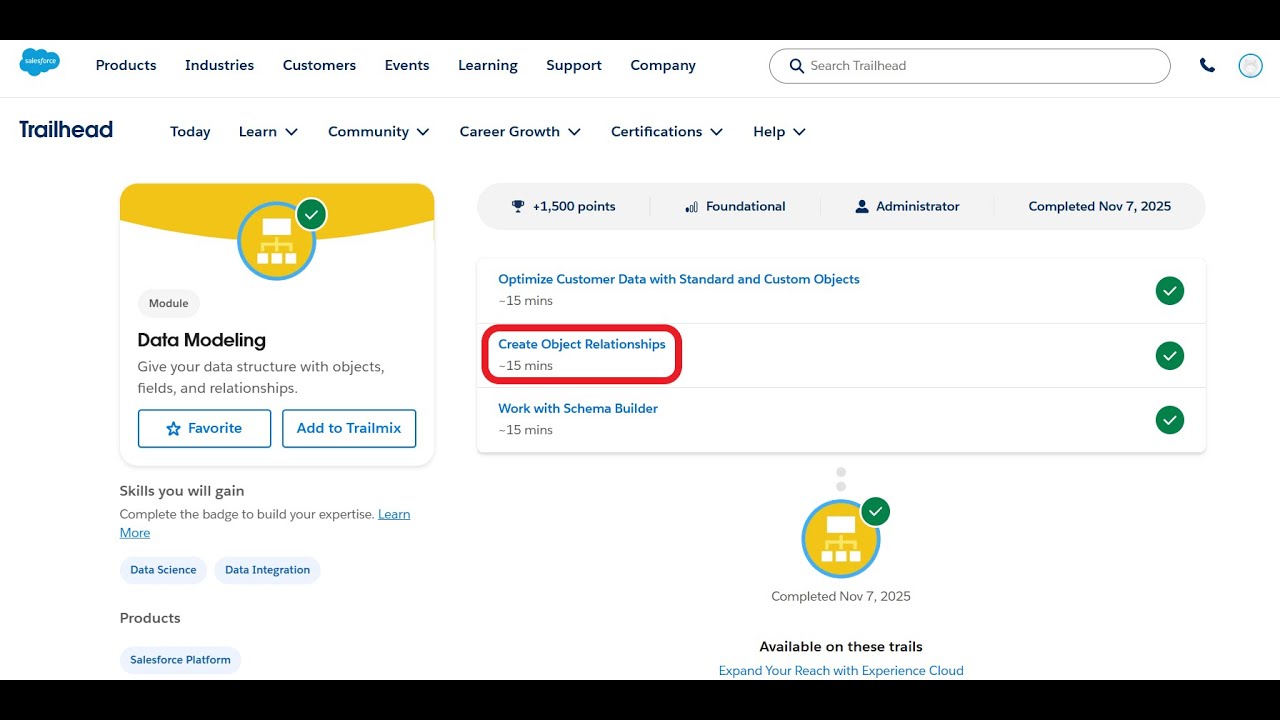Image resolution: width=1280 pixels, height=720 pixels.
Task: Click the Learn More skills link
Action: tap(394, 514)
